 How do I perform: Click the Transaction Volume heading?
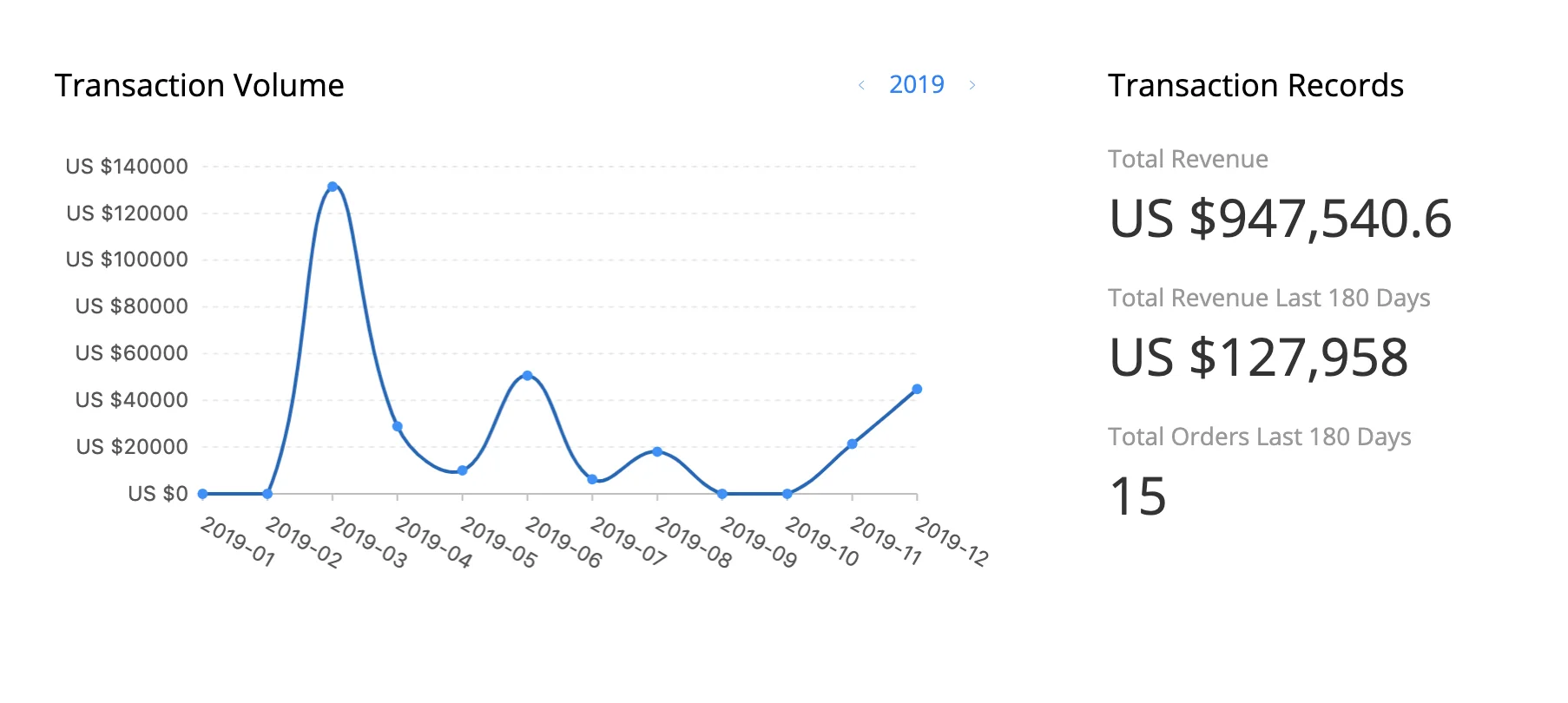click(x=200, y=86)
